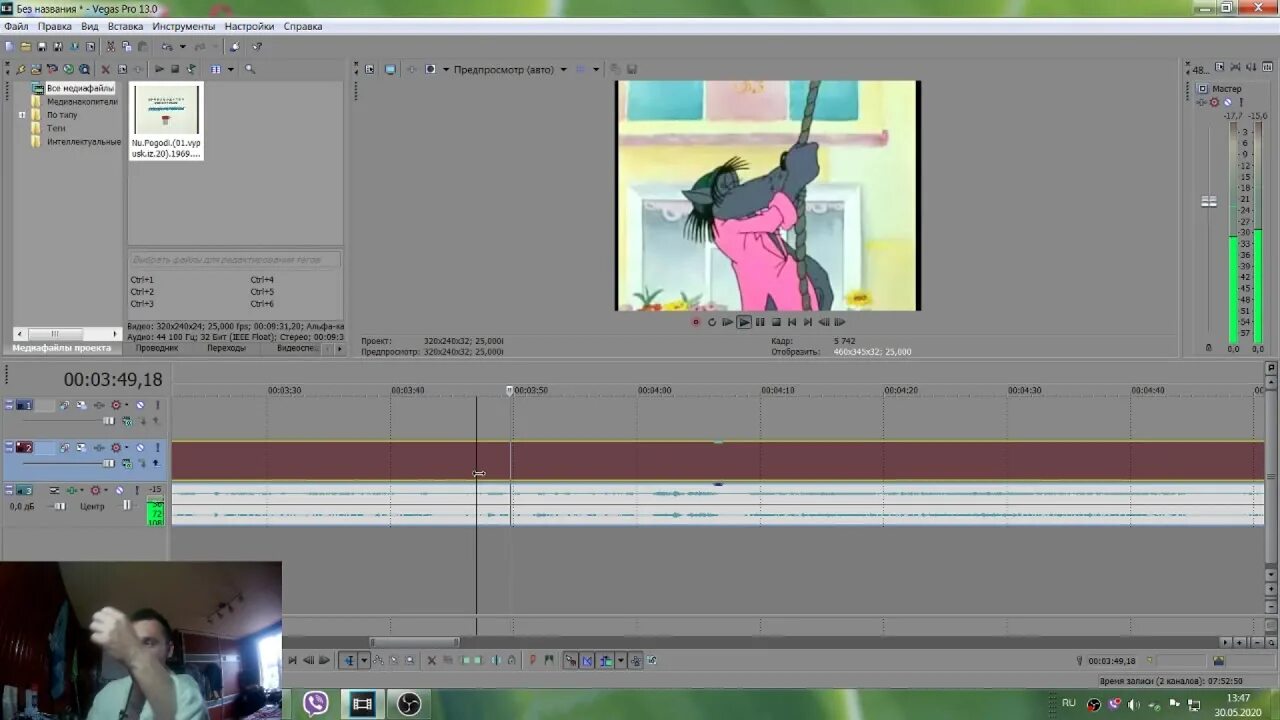Solo audio track 3

(137, 490)
